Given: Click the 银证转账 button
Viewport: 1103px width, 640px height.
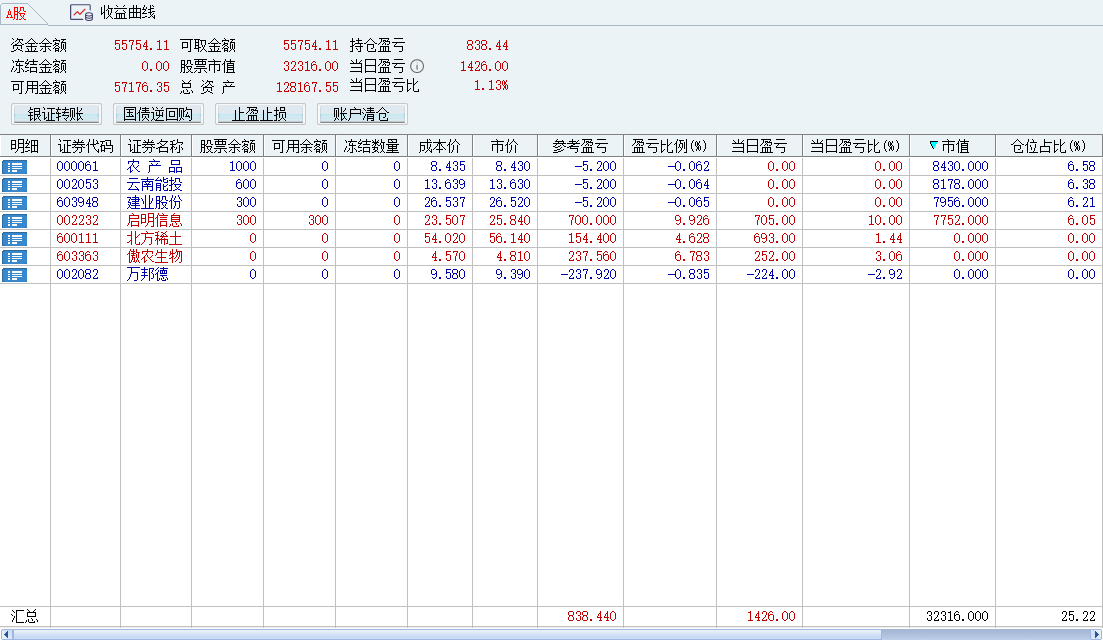Looking at the screenshot, I should 56,114.
